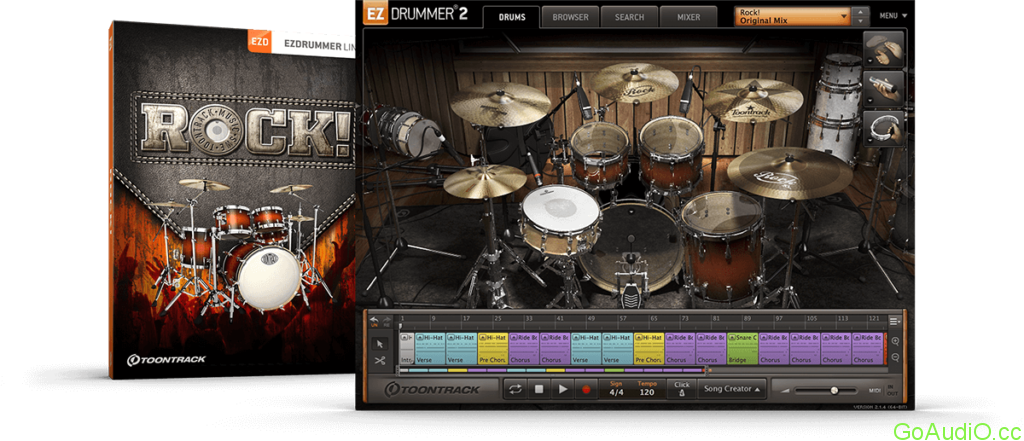Hit the kick drum head
The width and height of the screenshot is (1024, 441).
[631, 246]
